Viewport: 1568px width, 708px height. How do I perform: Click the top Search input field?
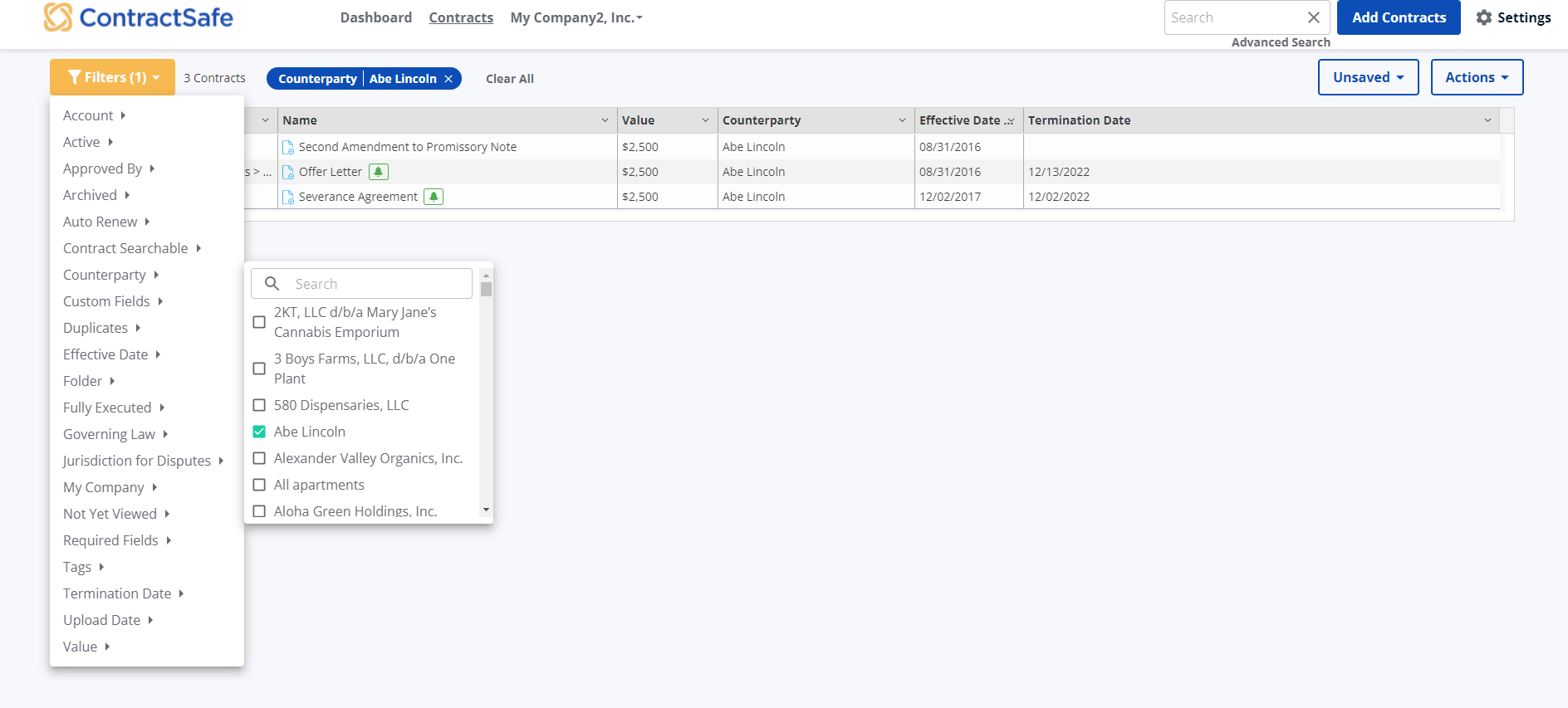tap(1234, 17)
